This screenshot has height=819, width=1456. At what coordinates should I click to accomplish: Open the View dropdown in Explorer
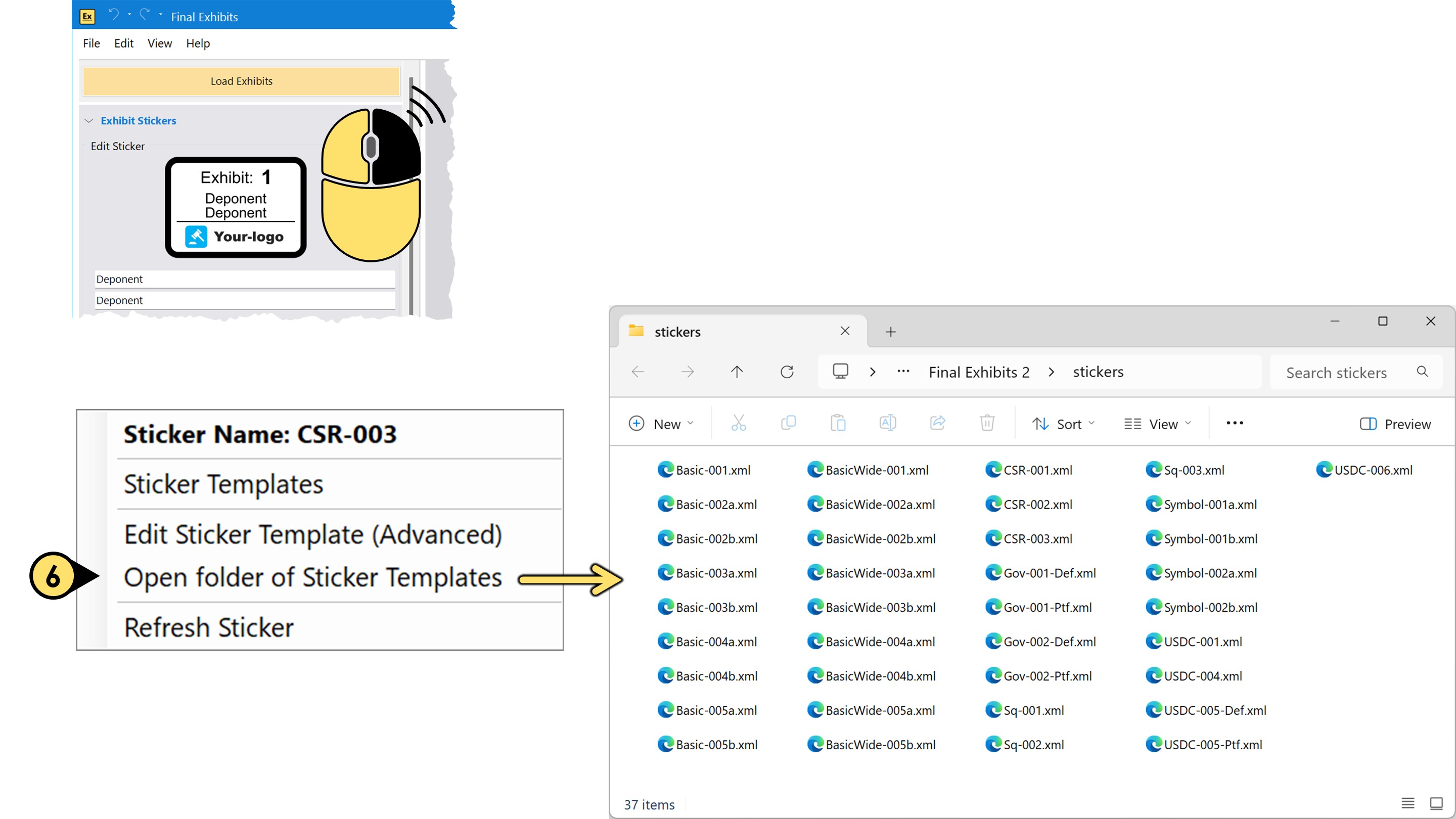tap(1157, 424)
